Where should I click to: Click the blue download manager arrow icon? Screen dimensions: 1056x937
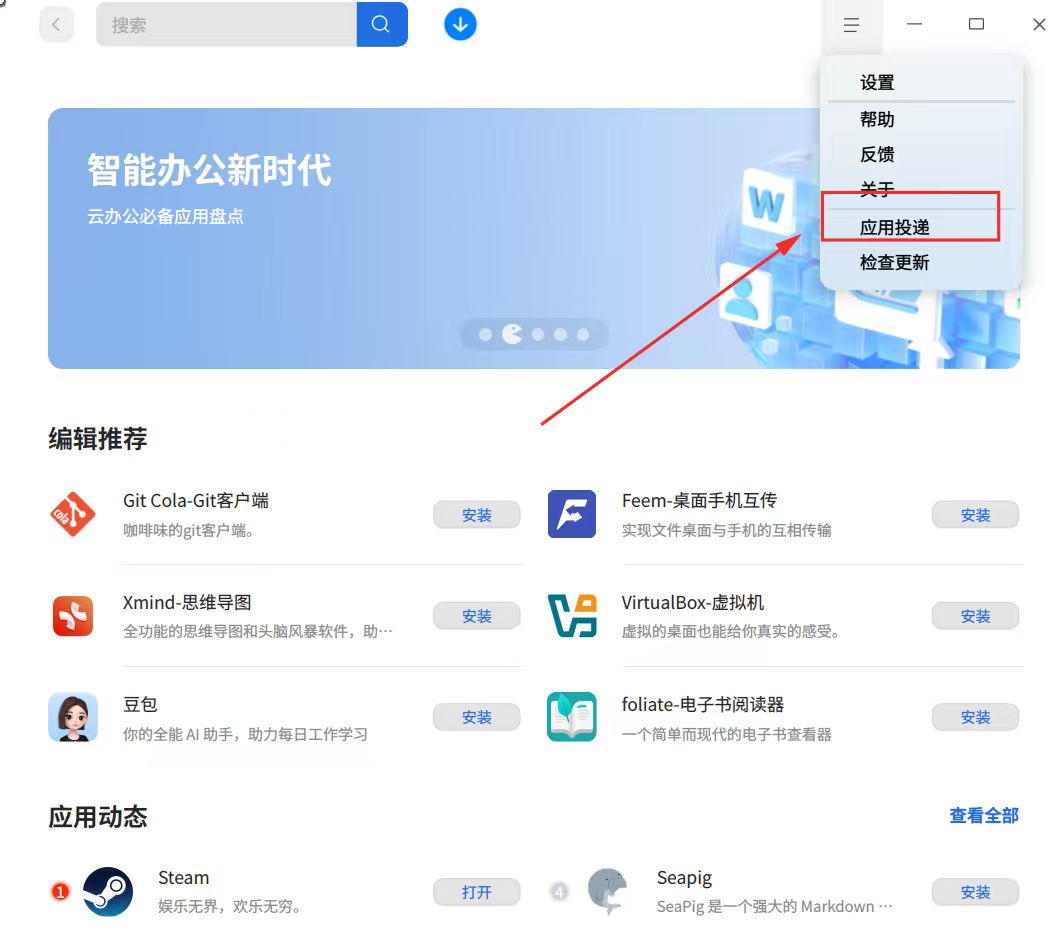coord(461,24)
